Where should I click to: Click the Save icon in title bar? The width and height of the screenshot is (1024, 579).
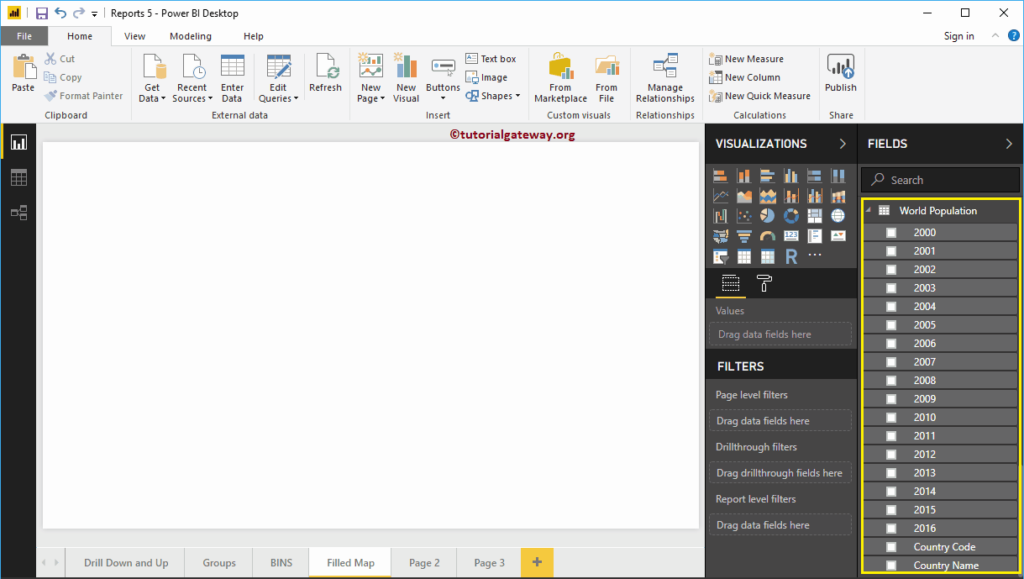pyautogui.click(x=42, y=13)
